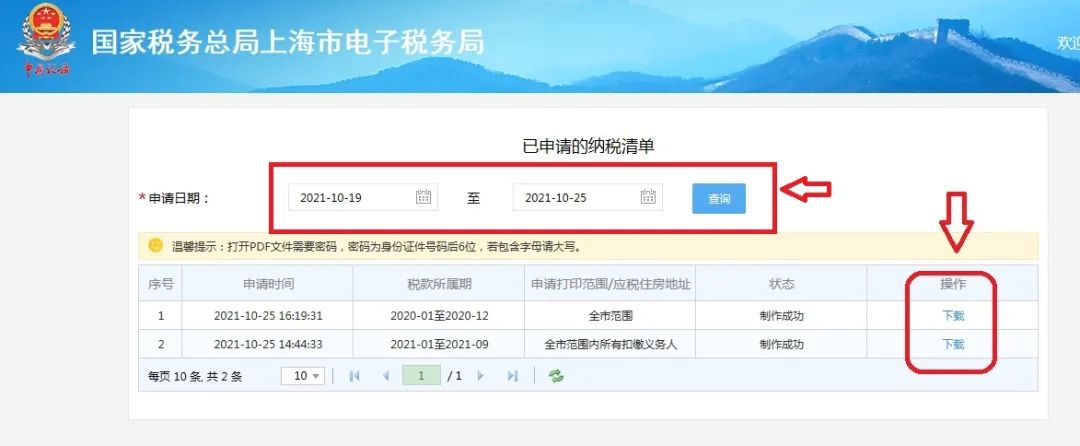Go to first page of results

(x=355, y=376)
